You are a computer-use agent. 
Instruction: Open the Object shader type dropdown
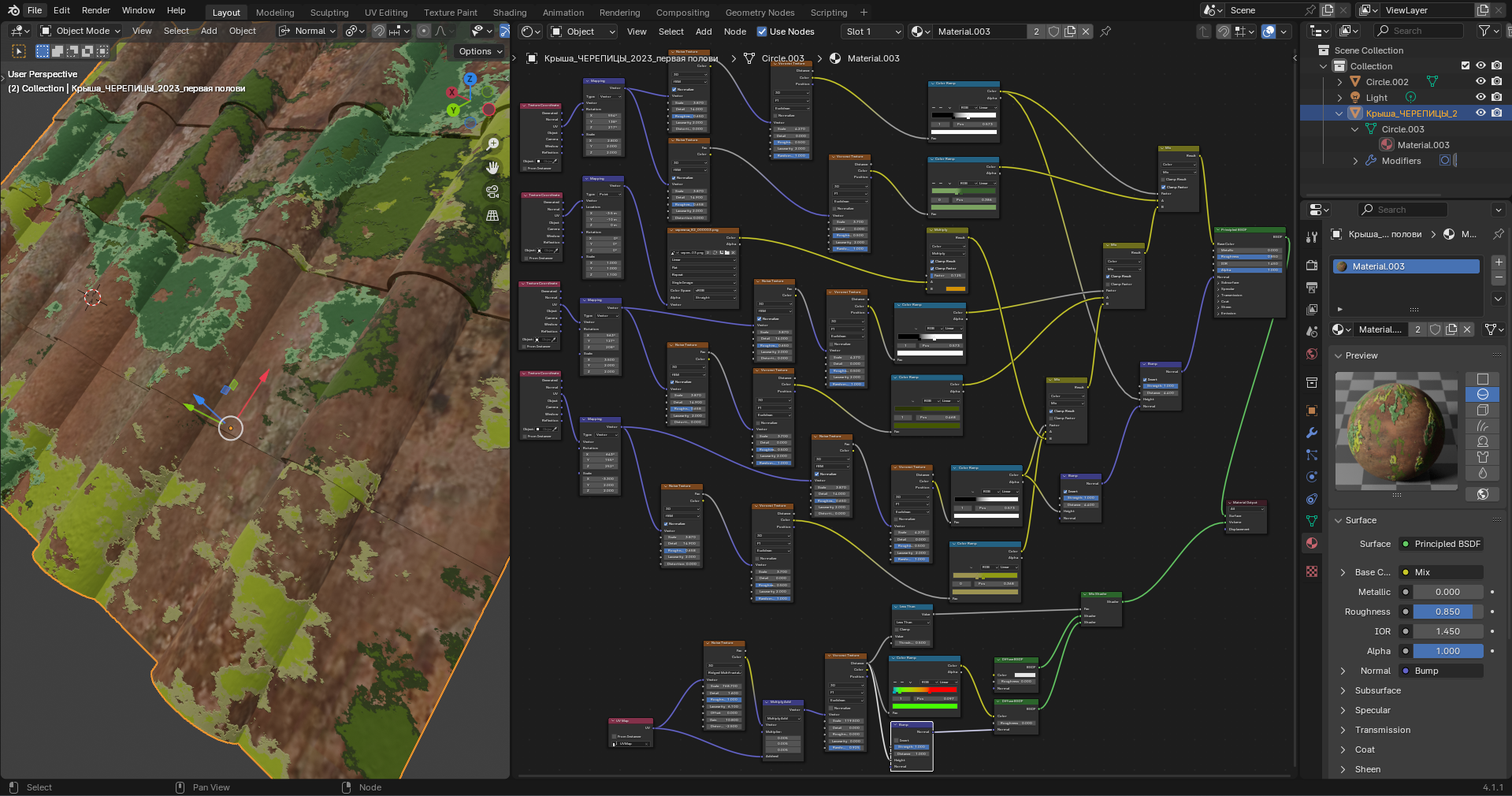(x=582, y=32)
